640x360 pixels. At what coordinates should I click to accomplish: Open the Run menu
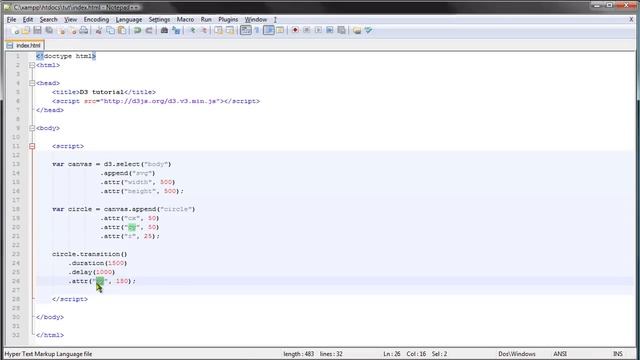click(206, 20)
